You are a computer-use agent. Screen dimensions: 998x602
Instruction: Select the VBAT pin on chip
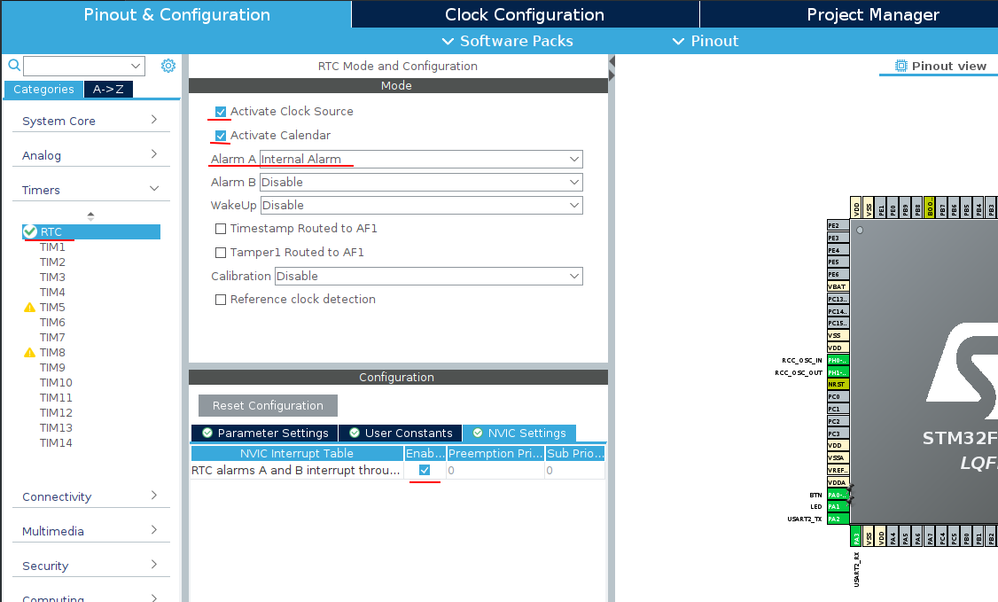[838, 286]
